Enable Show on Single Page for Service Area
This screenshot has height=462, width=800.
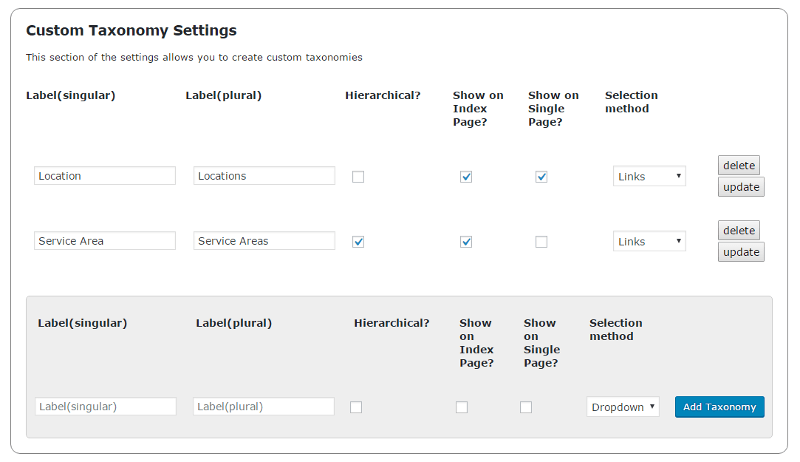pyautogui.click(x=541, y=242)
